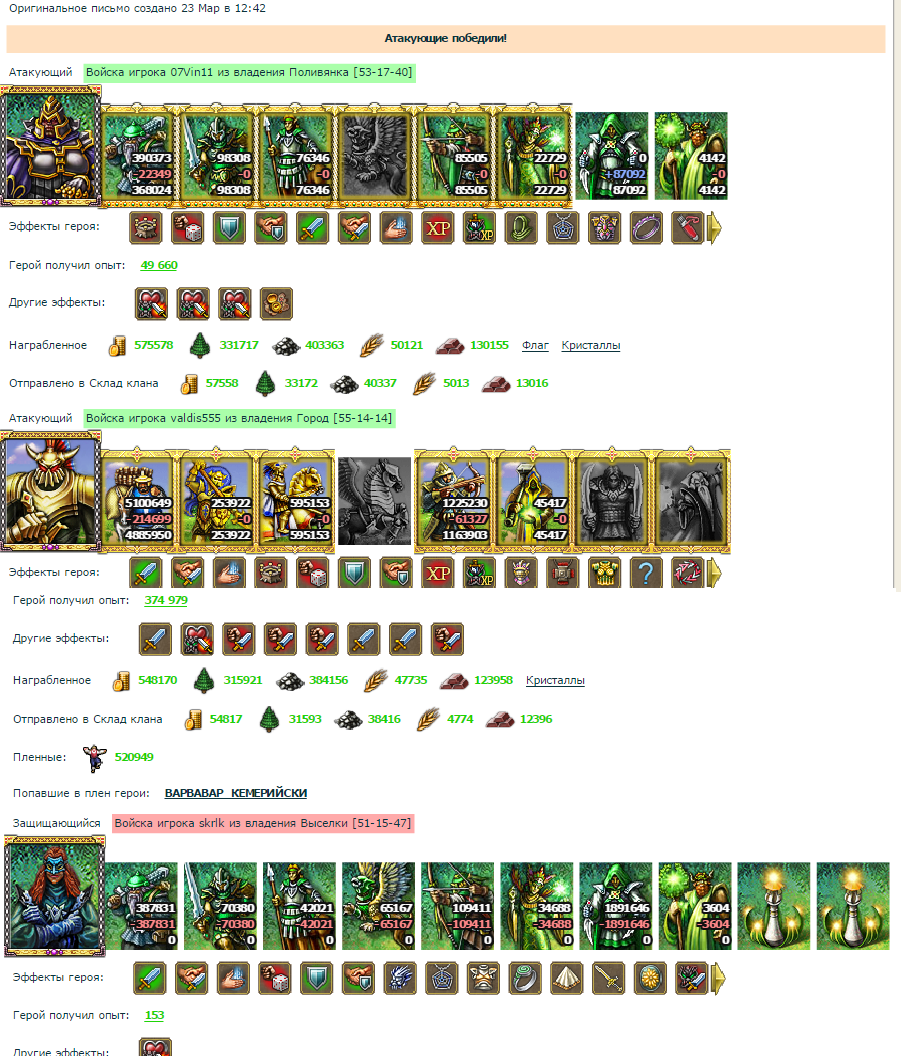Image resolution: width=901 pixels, height=1056 pixels.
Task: Open captured hero ВАРВАВАР КЕМЕРИЙСКИ link
Action: [x=236, y=793]
